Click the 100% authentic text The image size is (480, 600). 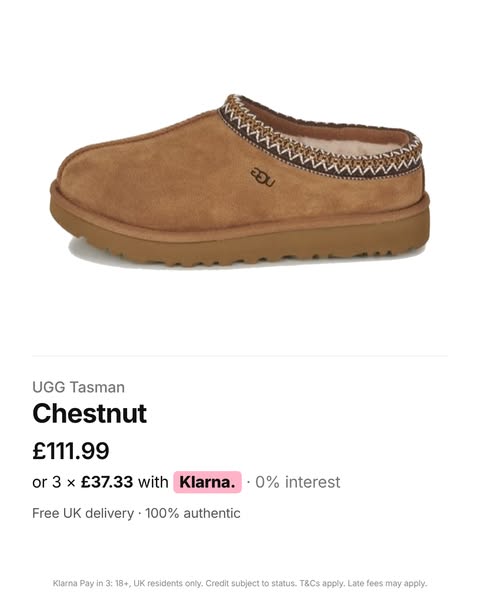(x=193, y=513)
